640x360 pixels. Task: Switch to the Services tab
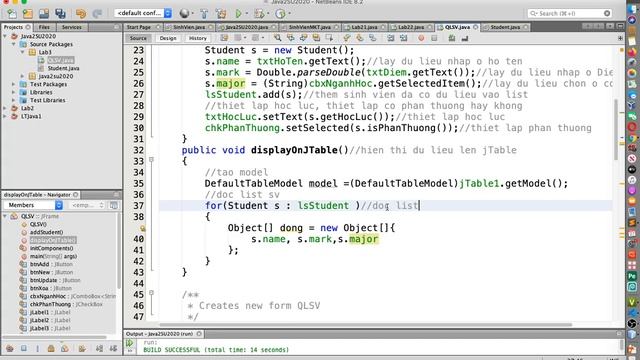[71, 27]
